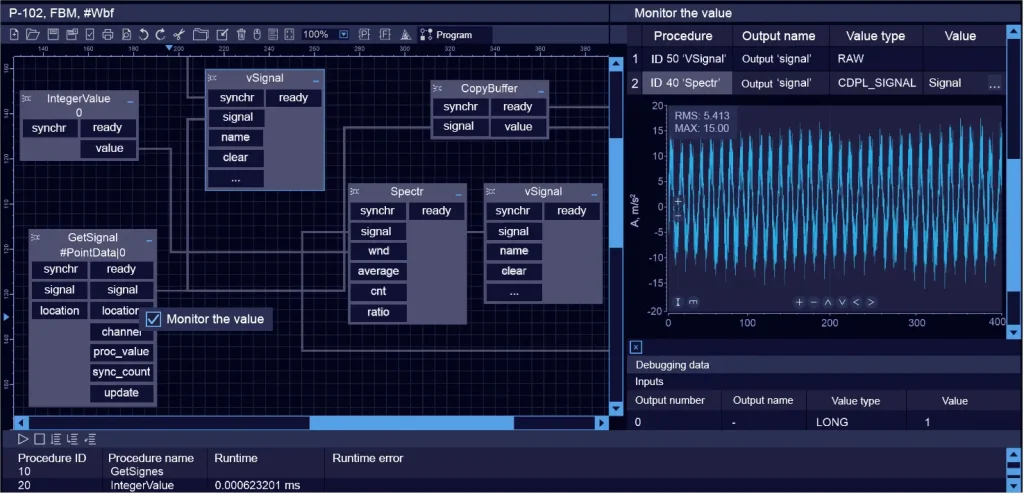This screenshot has width=1024, height=494.
Task: Pan chart up with the up arrow
Action: (x=828, y=303)
